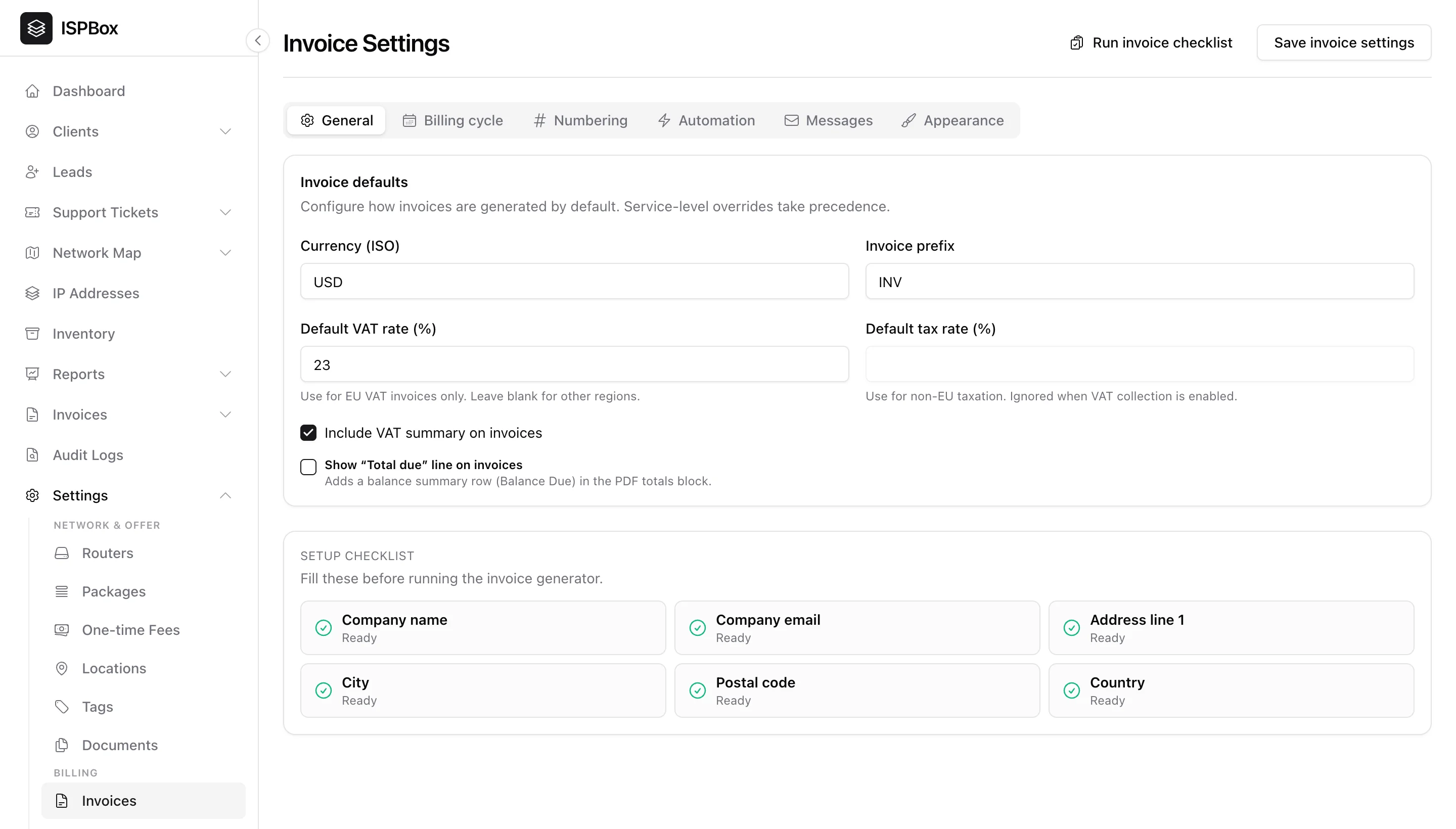Image resolution: width=1456 pixels, height=829 pixels.
Task: Collapse the Settings section chevron
Action: pyautogui.click(x=225, y=495)
